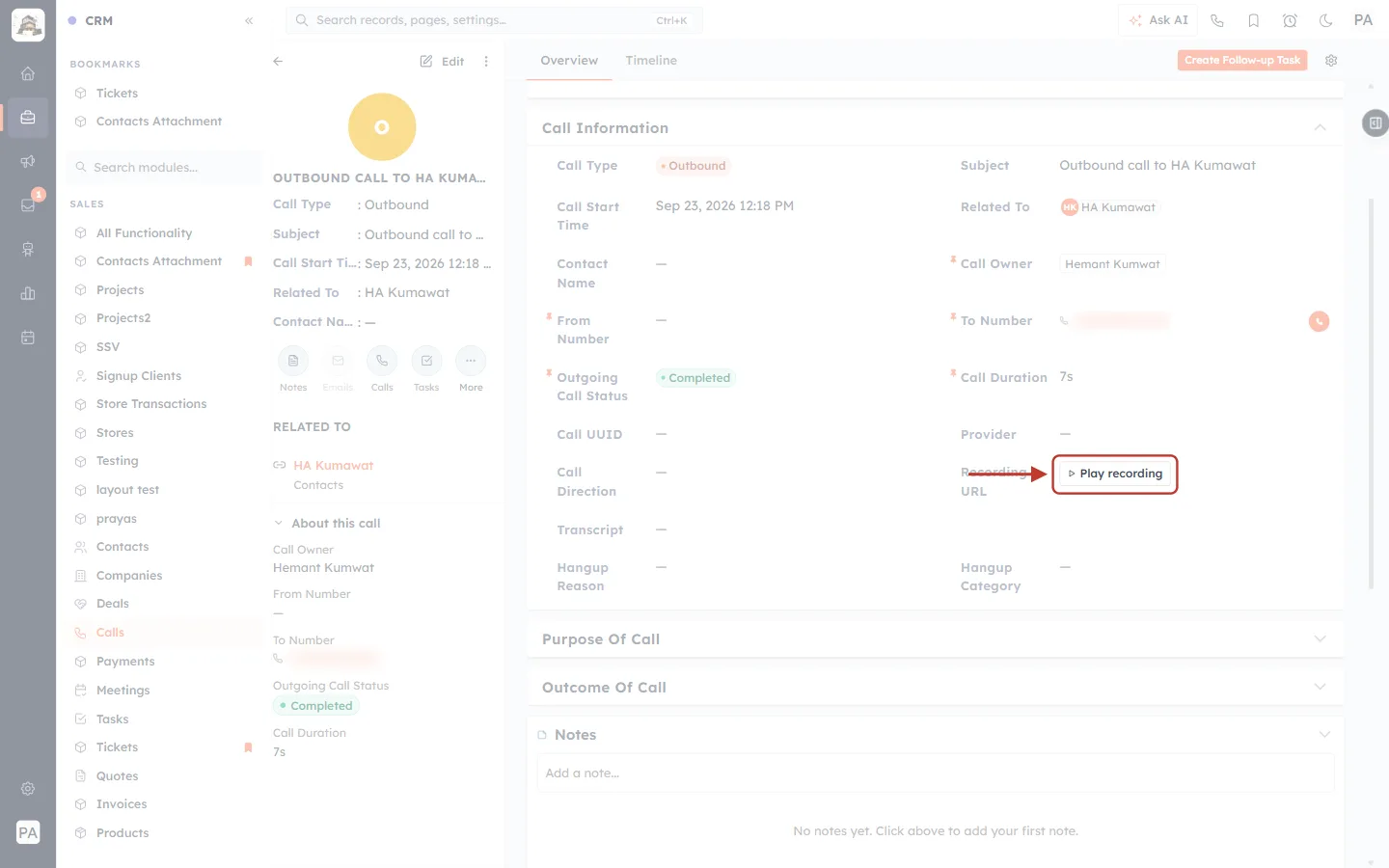Collapse the CRM sidebar with double chevron
Viewport: 1389px width, 868px height.
[249, 20]
